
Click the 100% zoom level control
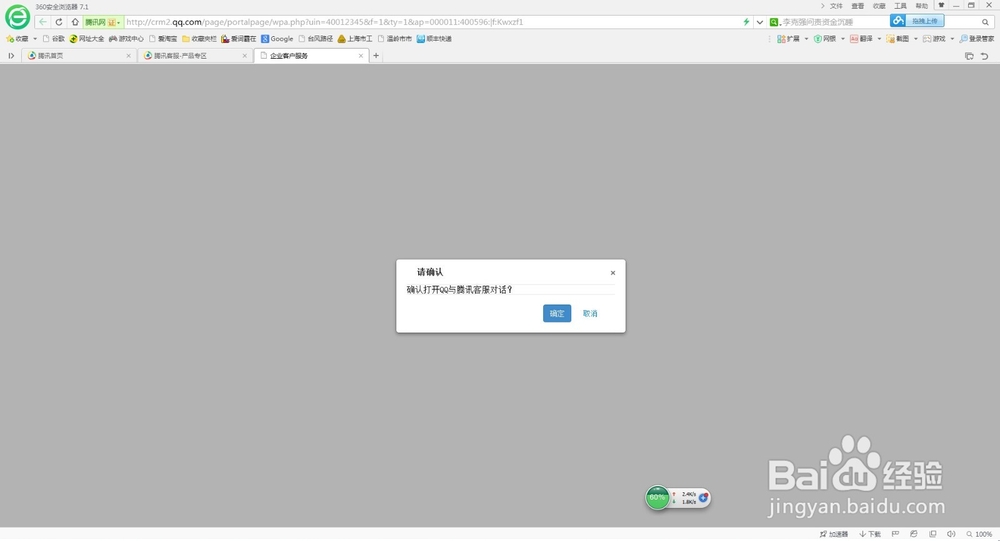[x=979, y=534]
